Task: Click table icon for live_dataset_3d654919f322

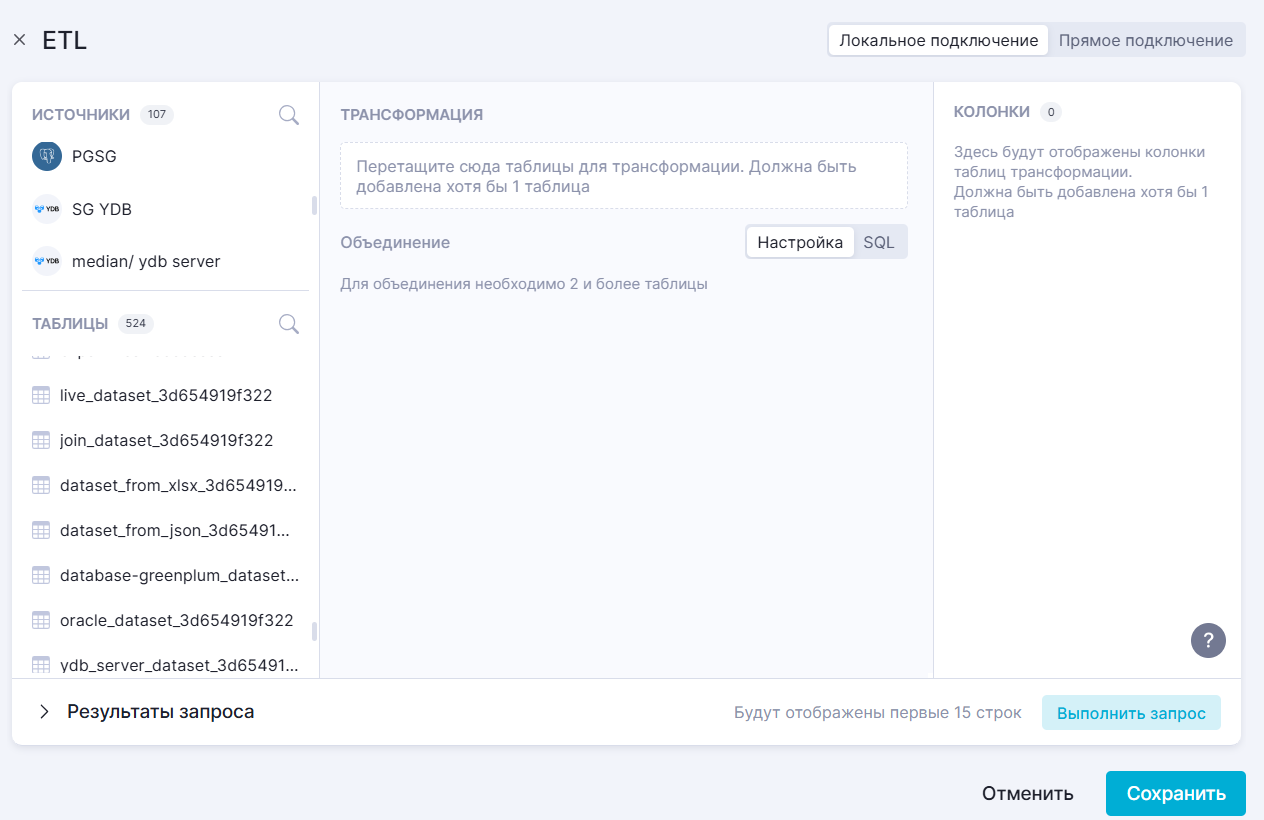Action: (x=41, y=395)
